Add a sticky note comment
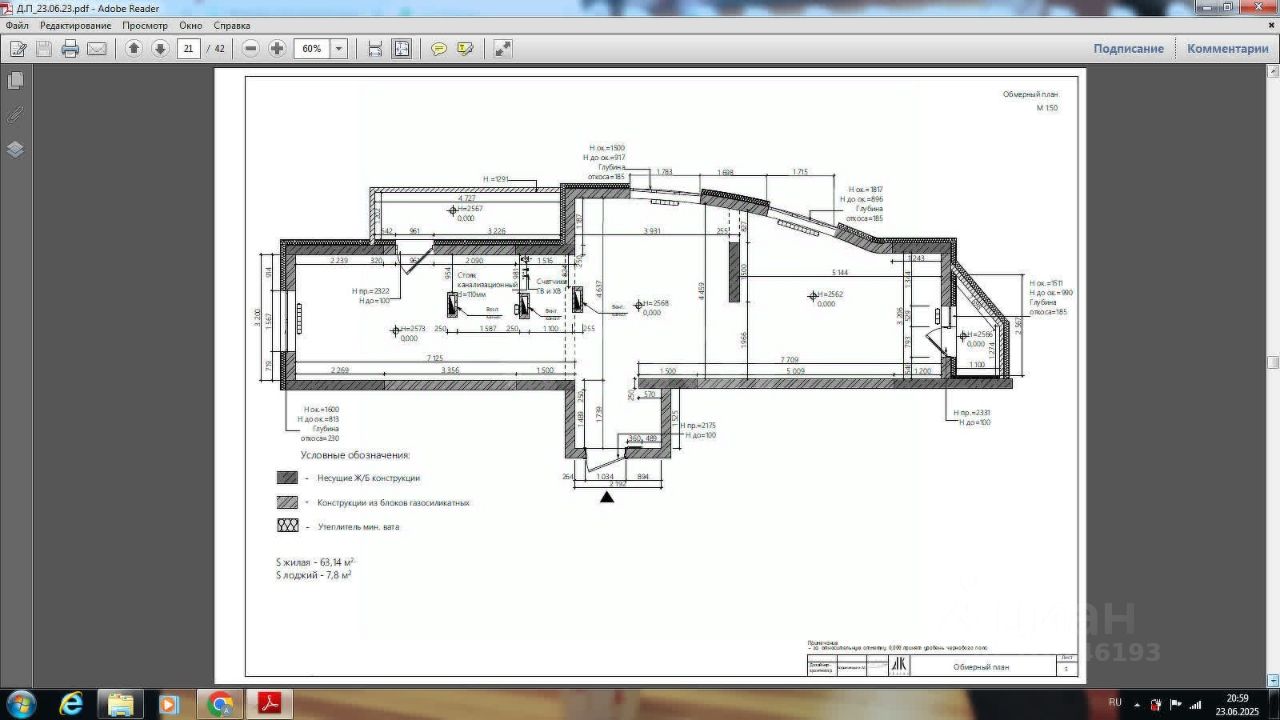Screen dimensions: 1280x720 pyautogui.click(x=439, y=48)
